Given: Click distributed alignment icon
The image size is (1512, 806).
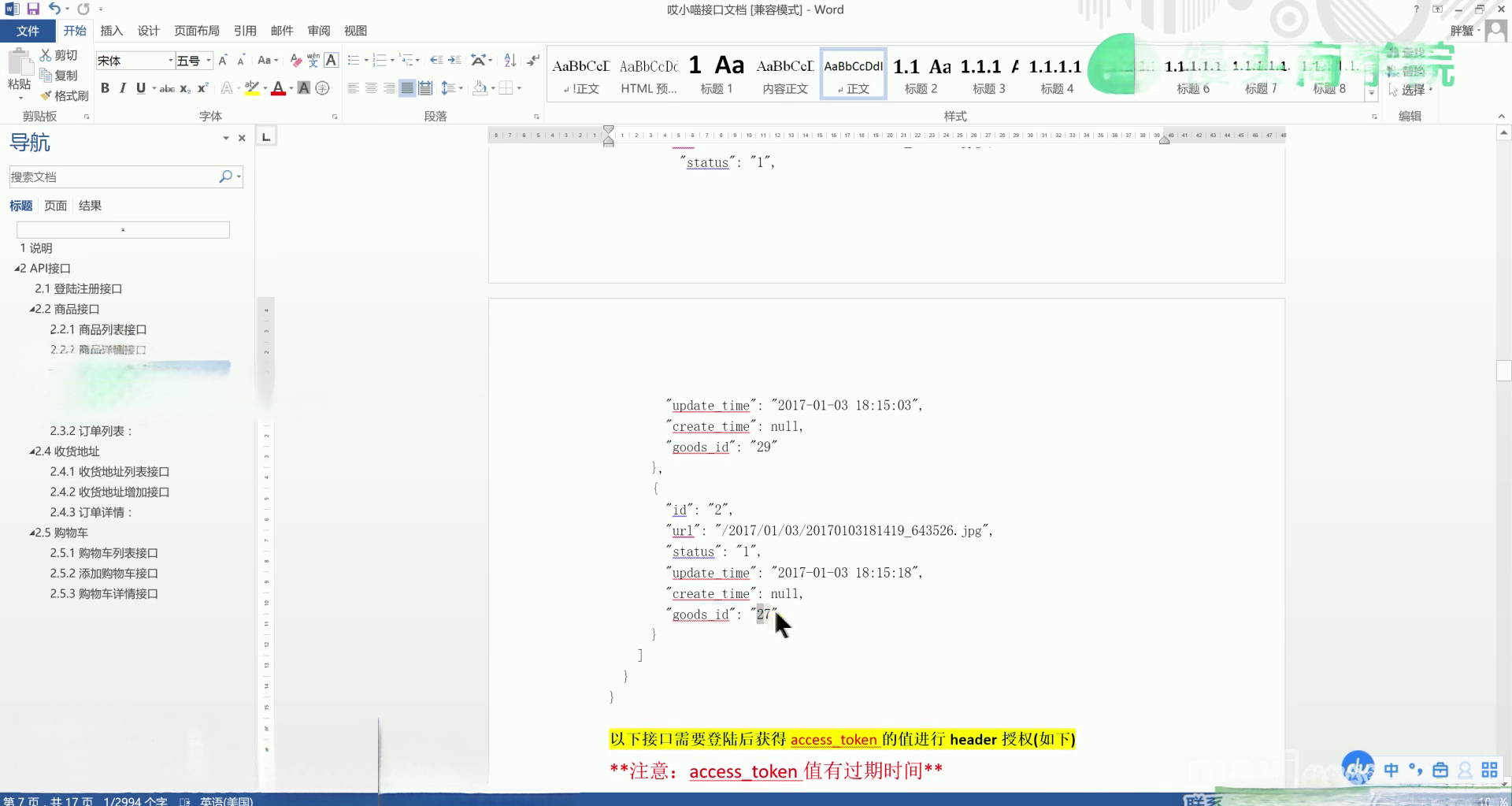Looking at the screenshot, I should (x=425, y=88).
